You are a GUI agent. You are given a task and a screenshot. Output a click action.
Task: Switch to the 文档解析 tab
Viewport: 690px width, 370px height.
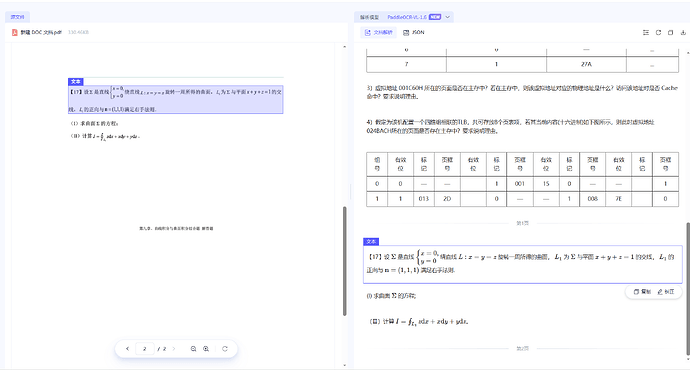tap(378, 33)
